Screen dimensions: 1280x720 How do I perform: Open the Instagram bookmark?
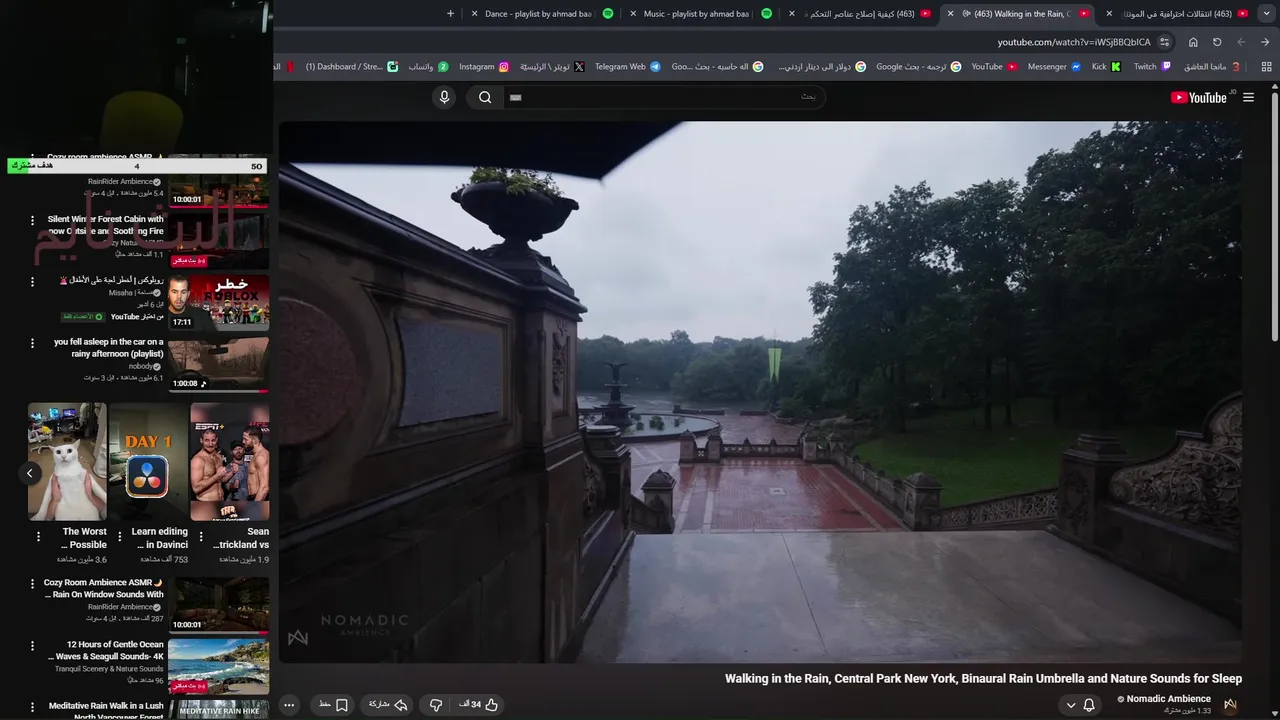tap(483, 67)
